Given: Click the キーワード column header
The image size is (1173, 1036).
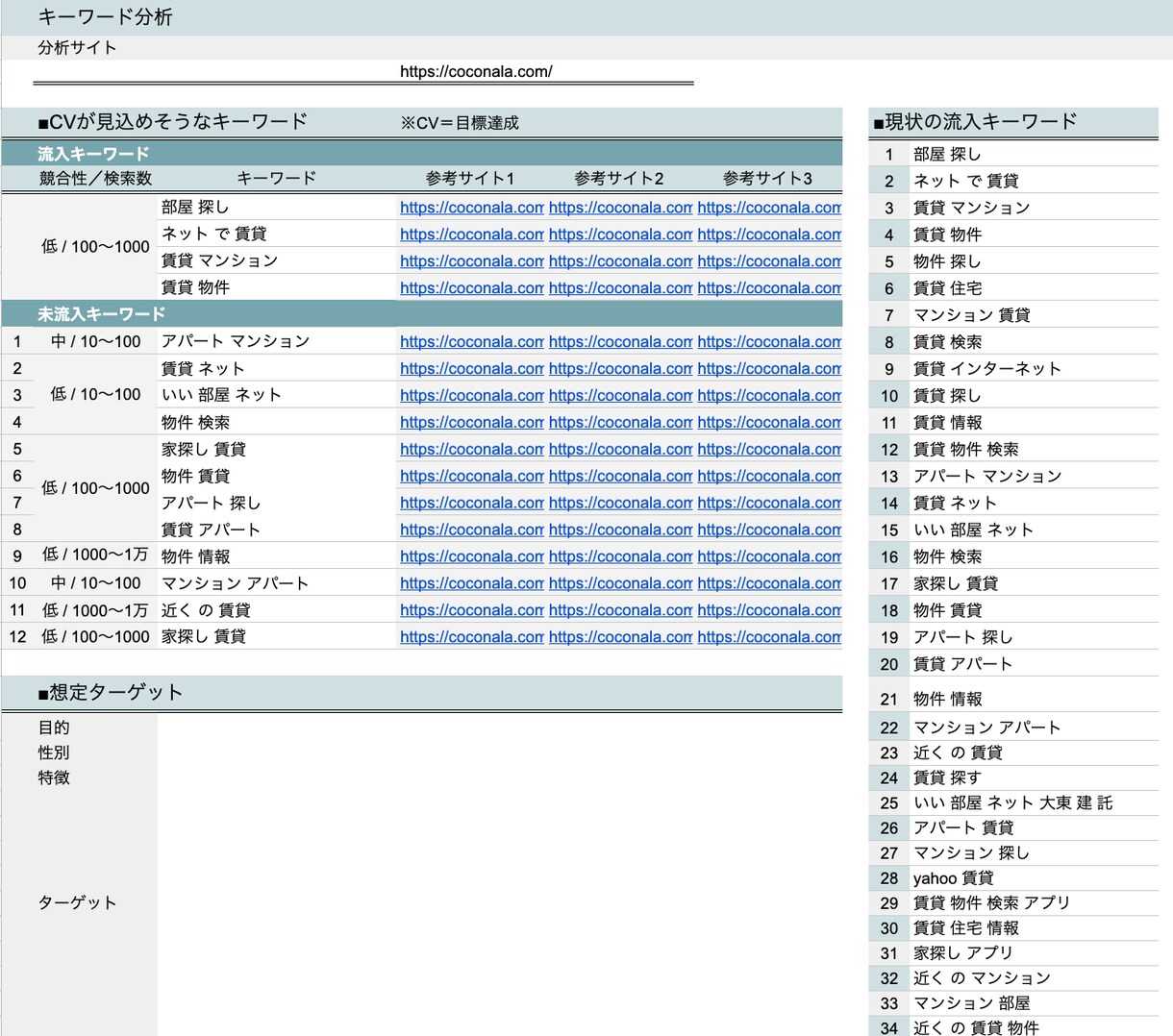Looking at the screenshot, I should click(277, 179).
